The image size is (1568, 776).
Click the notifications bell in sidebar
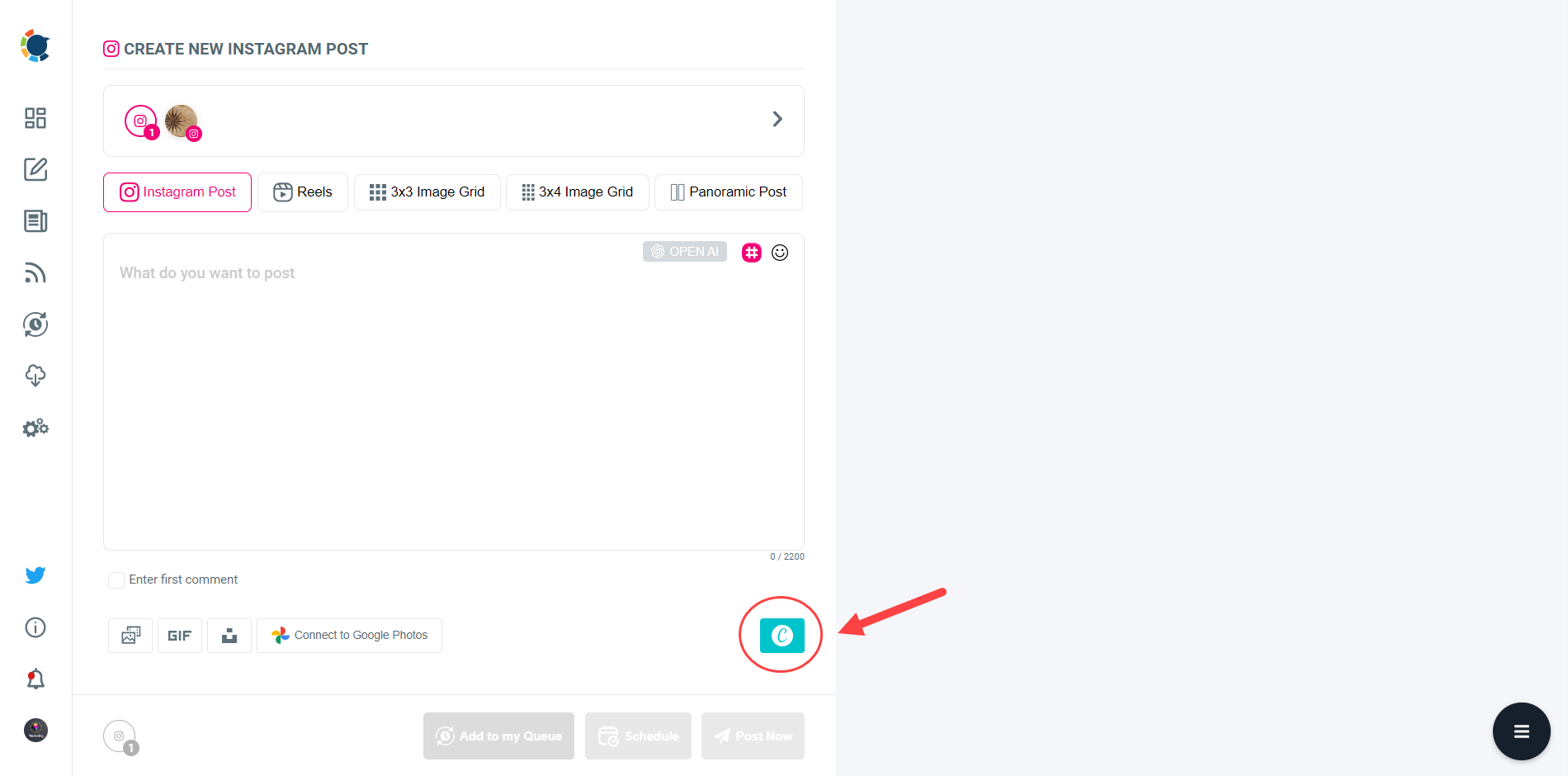point(35,678)
